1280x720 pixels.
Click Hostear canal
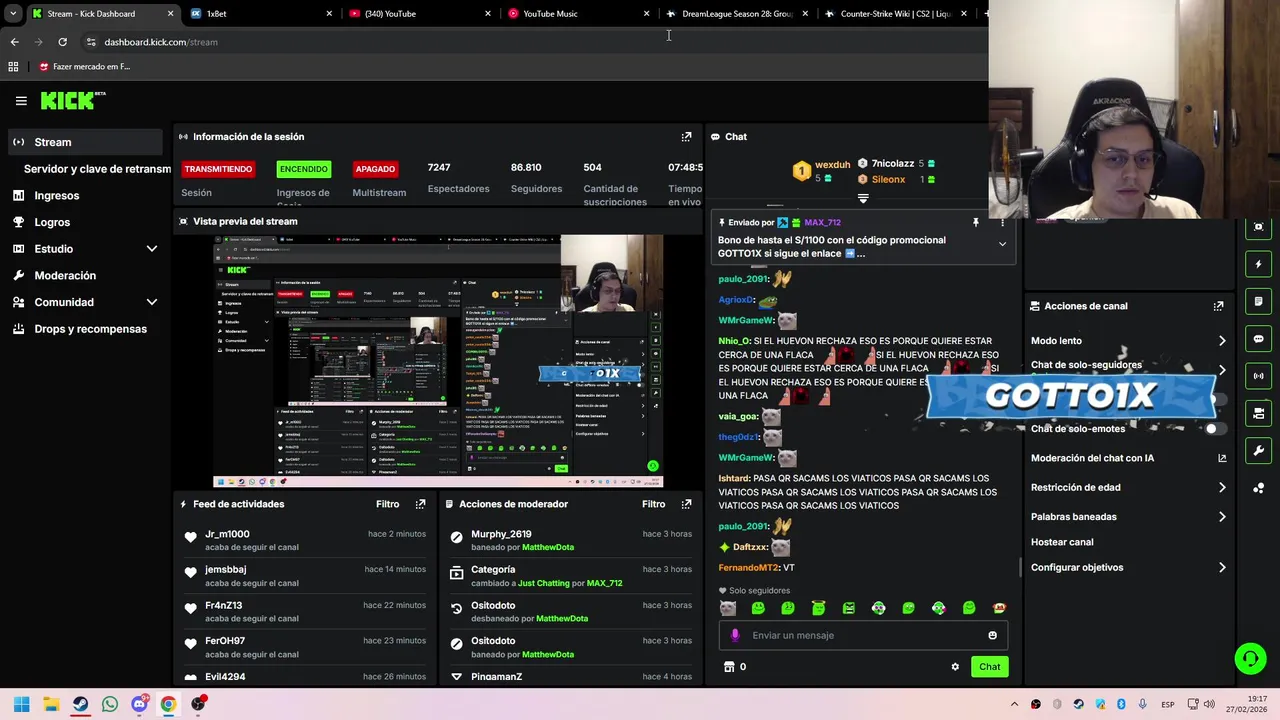pyautogui.click(x=1062, y=542)
